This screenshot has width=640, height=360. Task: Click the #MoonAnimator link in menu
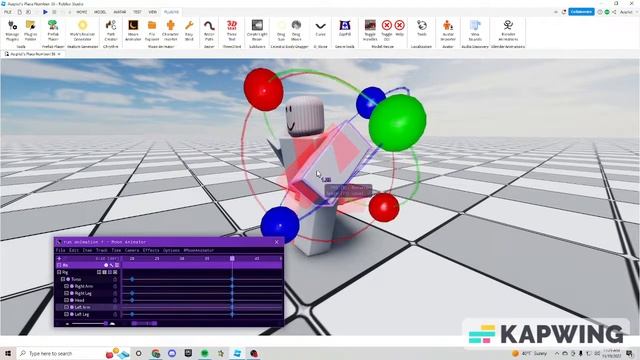199,250
